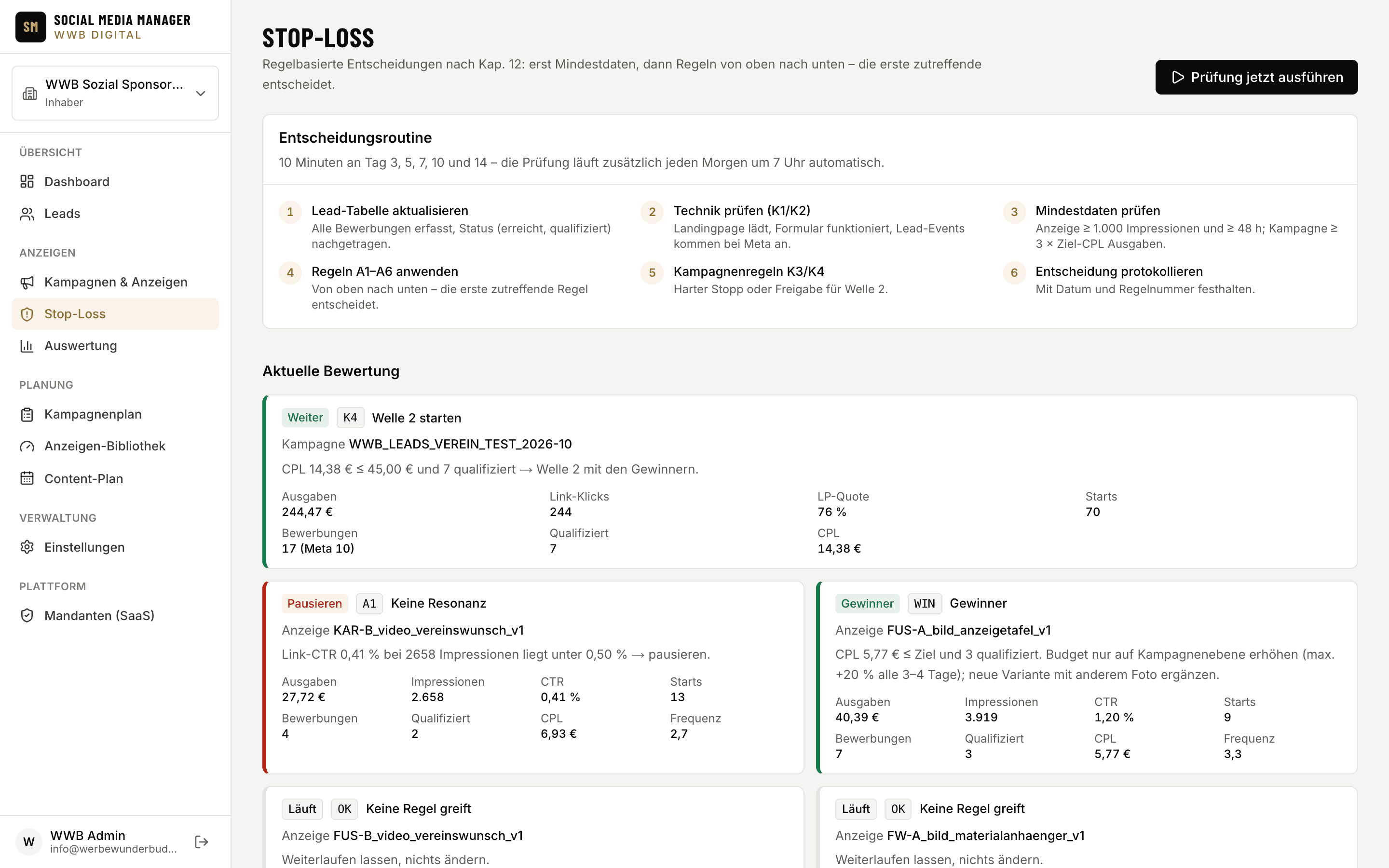This screenshot has height=868, width=1389.
Task: Click the Ausgaben value 244,47 €
Action: 307,512
